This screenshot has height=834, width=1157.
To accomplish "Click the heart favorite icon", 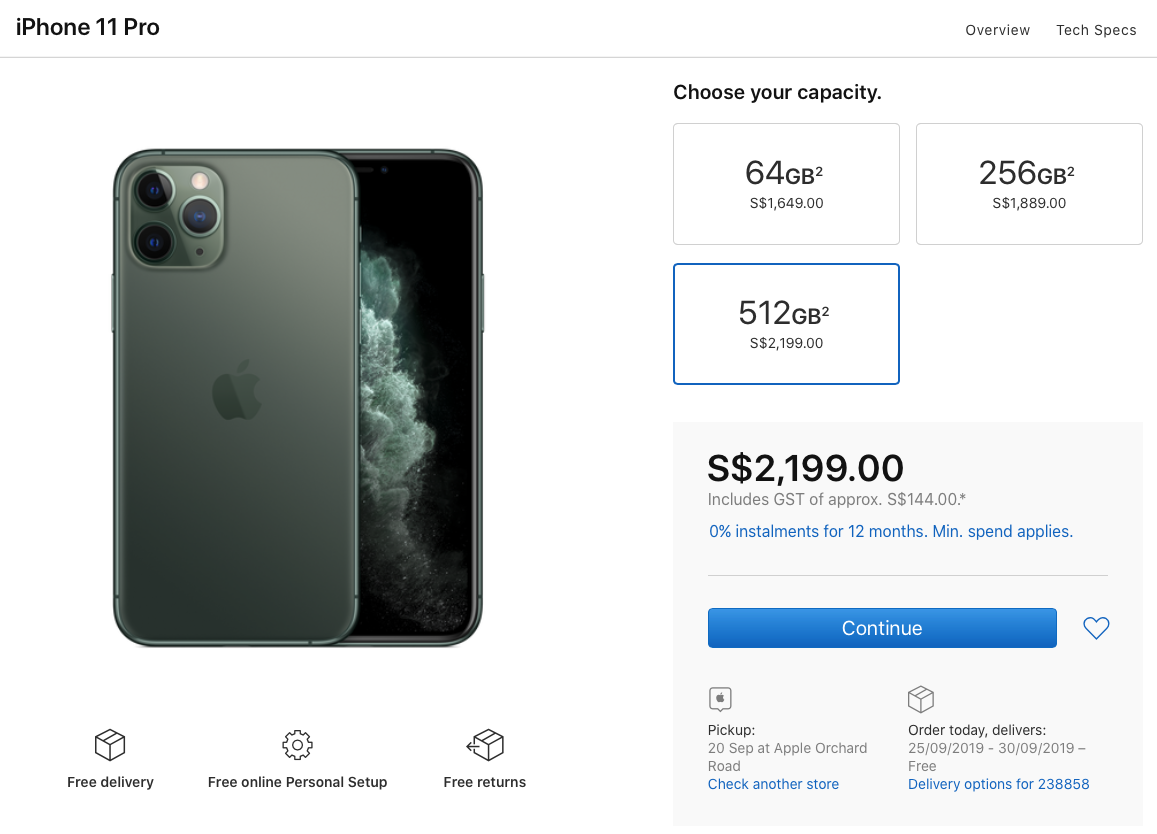I will point(1096,628).
